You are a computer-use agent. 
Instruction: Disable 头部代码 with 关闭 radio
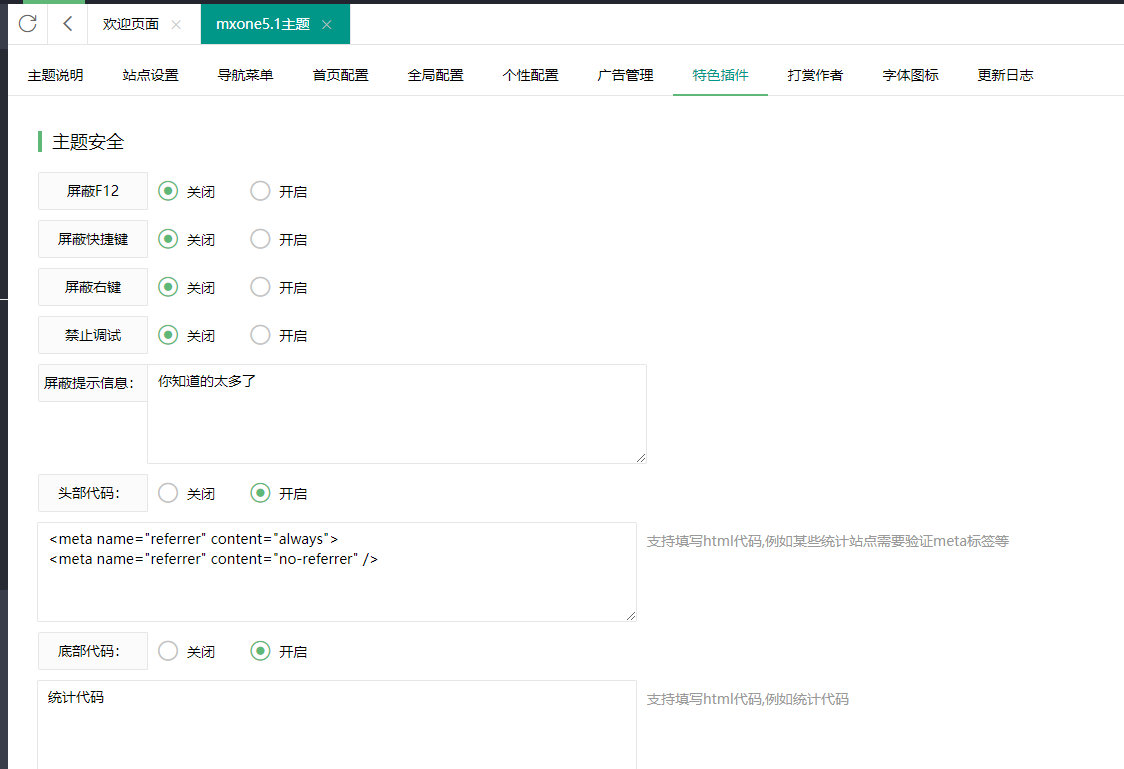(168, 493)
